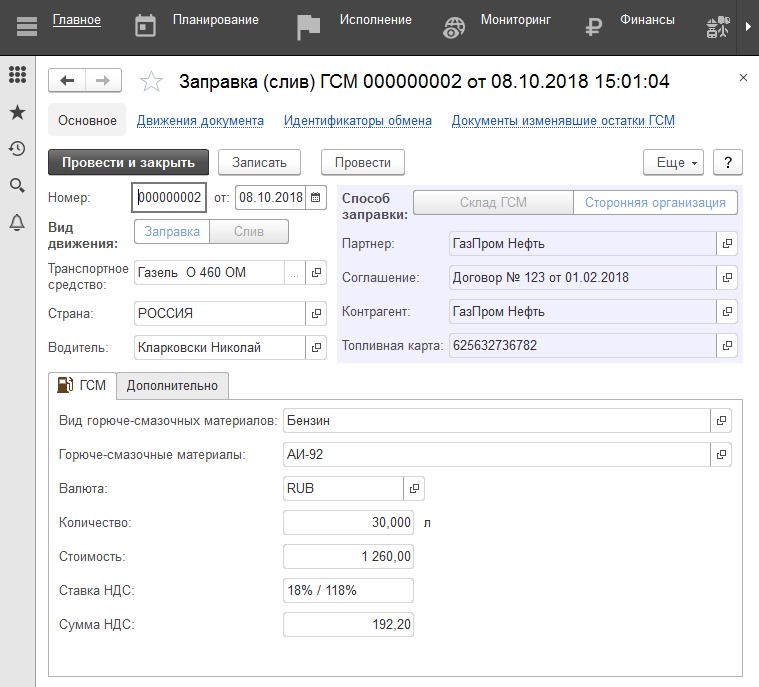Click Сумма НДС field 192,20
The height and width of the screenshot is (687, 759).
[x=349, y=625]
